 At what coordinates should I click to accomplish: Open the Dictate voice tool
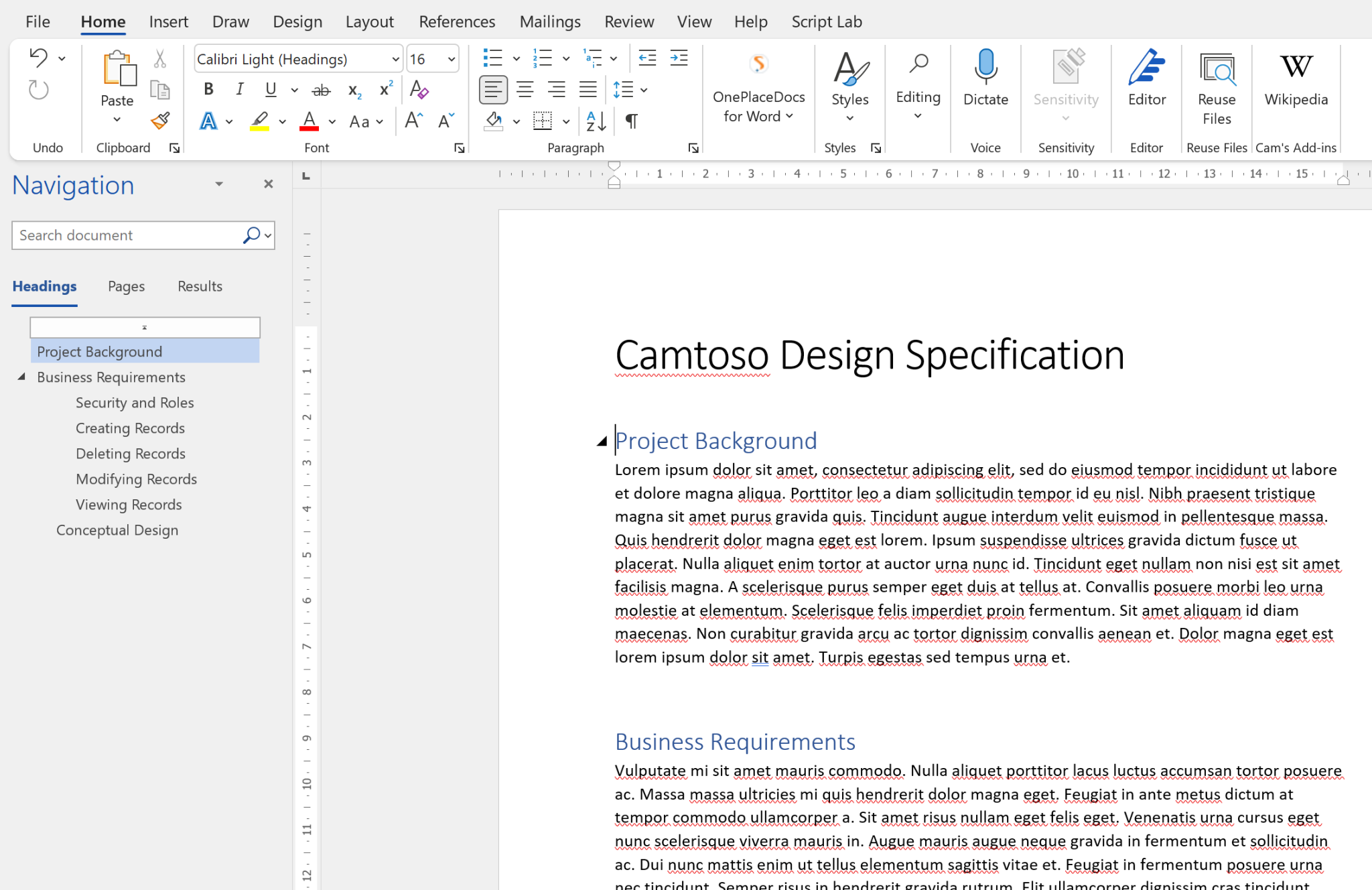pos(985,80)
